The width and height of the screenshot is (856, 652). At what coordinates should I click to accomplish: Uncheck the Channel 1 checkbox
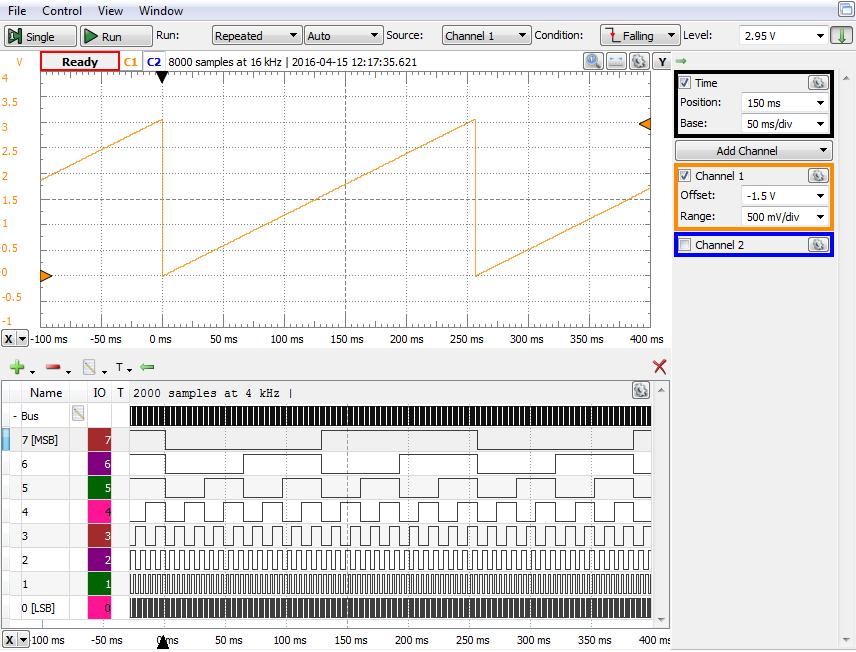tap(685, 175)
